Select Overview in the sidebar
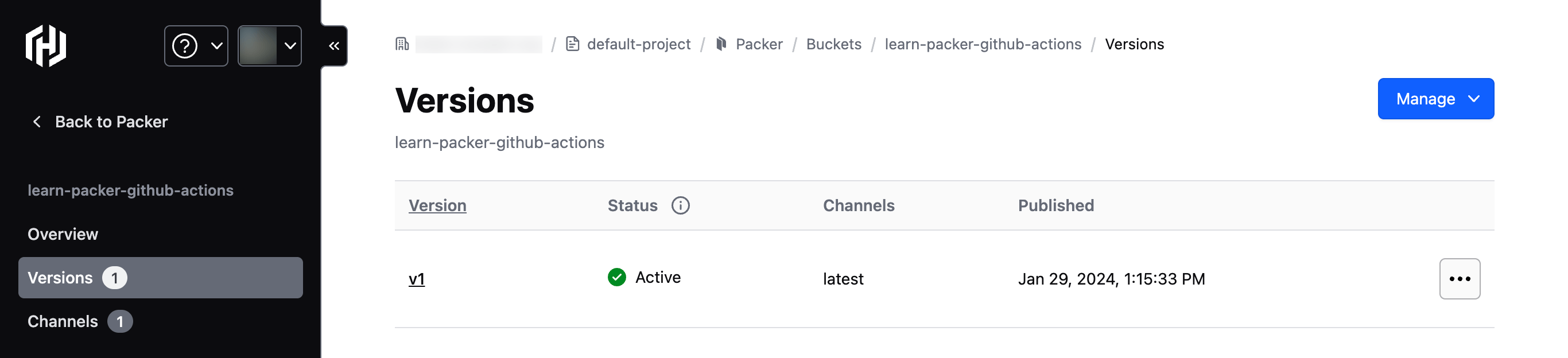 (63, 234)
